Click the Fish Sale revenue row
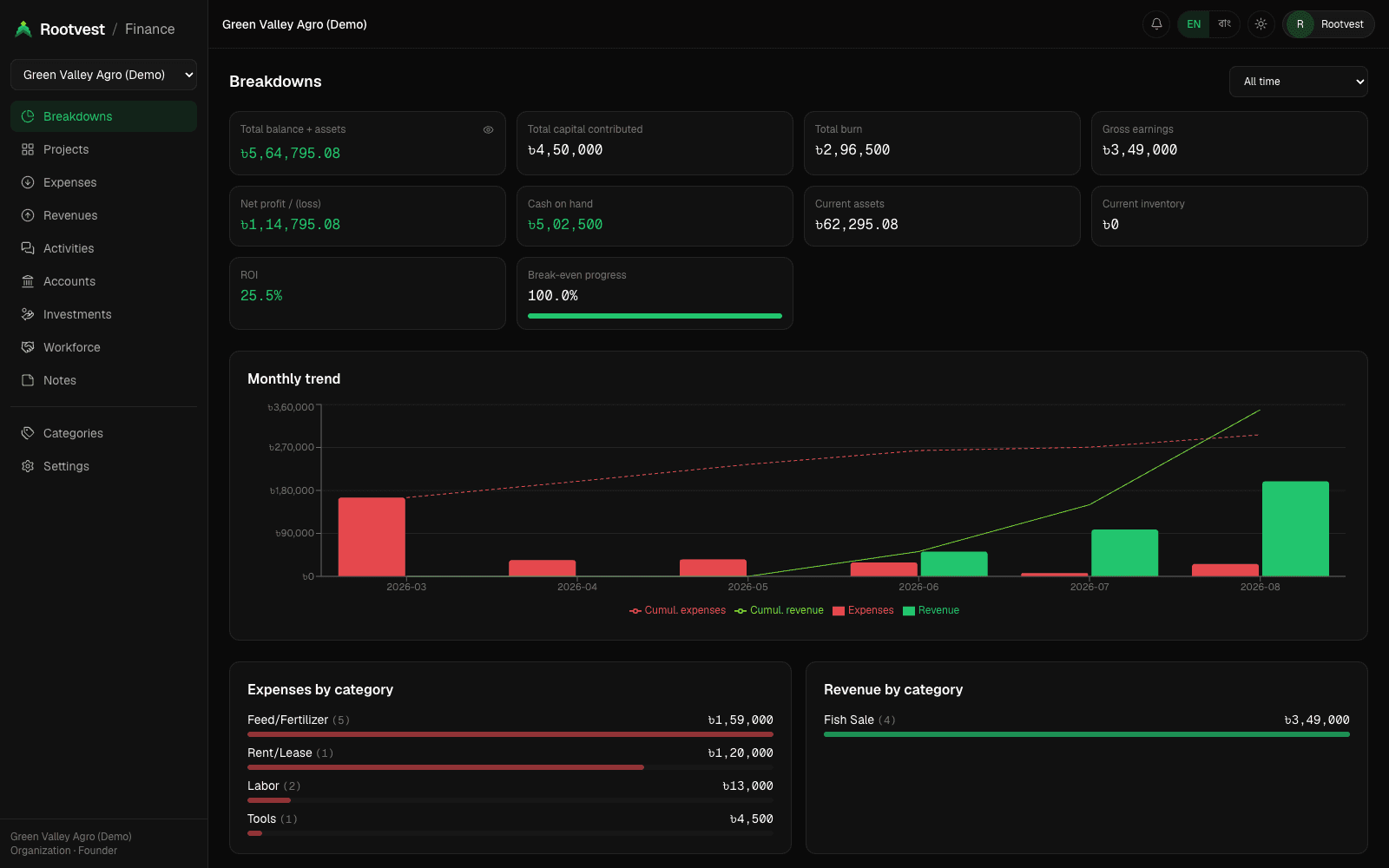This screenshot has width=1389, height=868. coord(1087,726)
